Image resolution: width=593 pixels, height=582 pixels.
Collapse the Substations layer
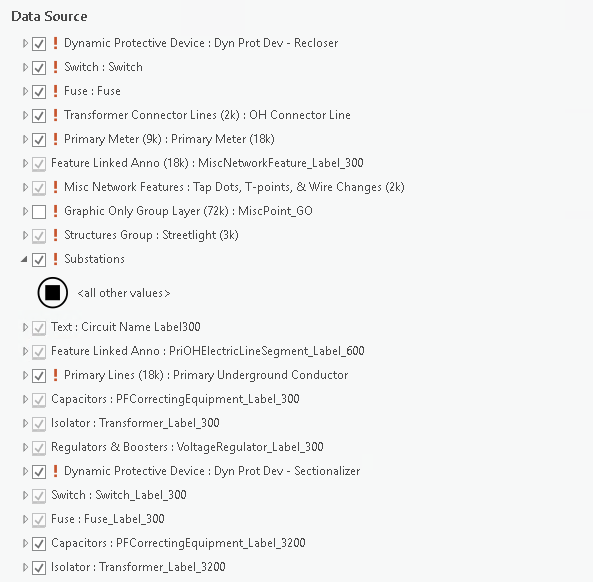[x=24, y=259]
